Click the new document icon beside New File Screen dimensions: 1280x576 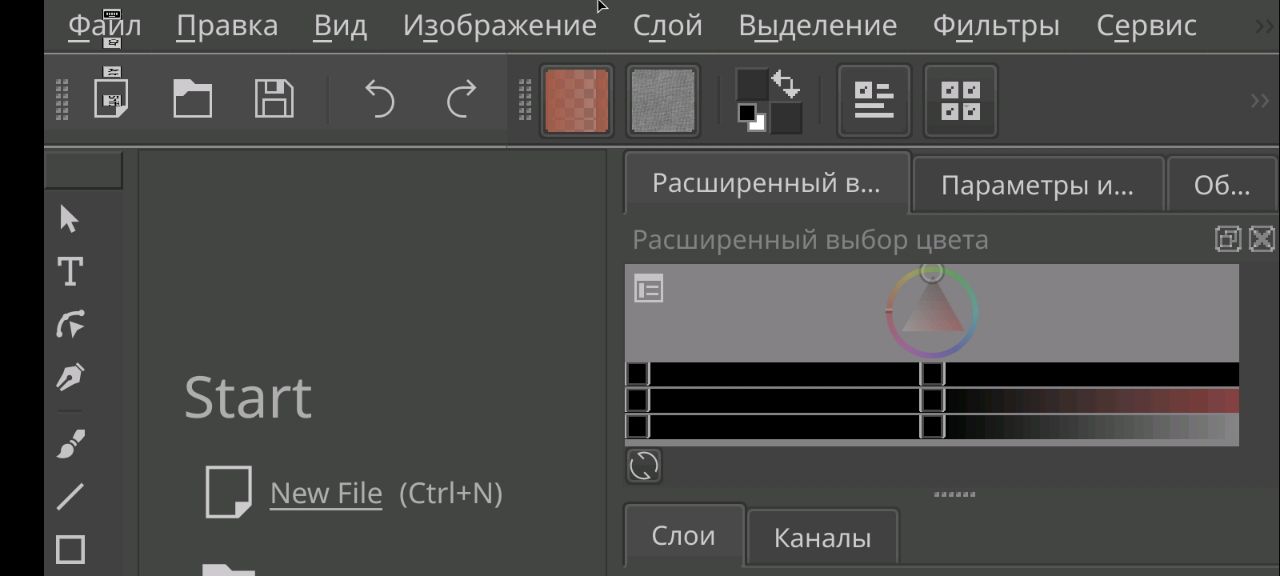[228, 491]
